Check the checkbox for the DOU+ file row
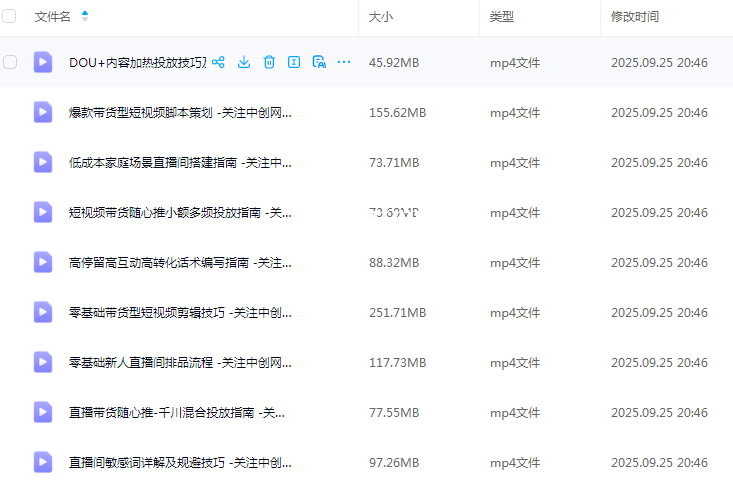The width and height of the screenshot is (733, 484). click(x=10, y=62)
